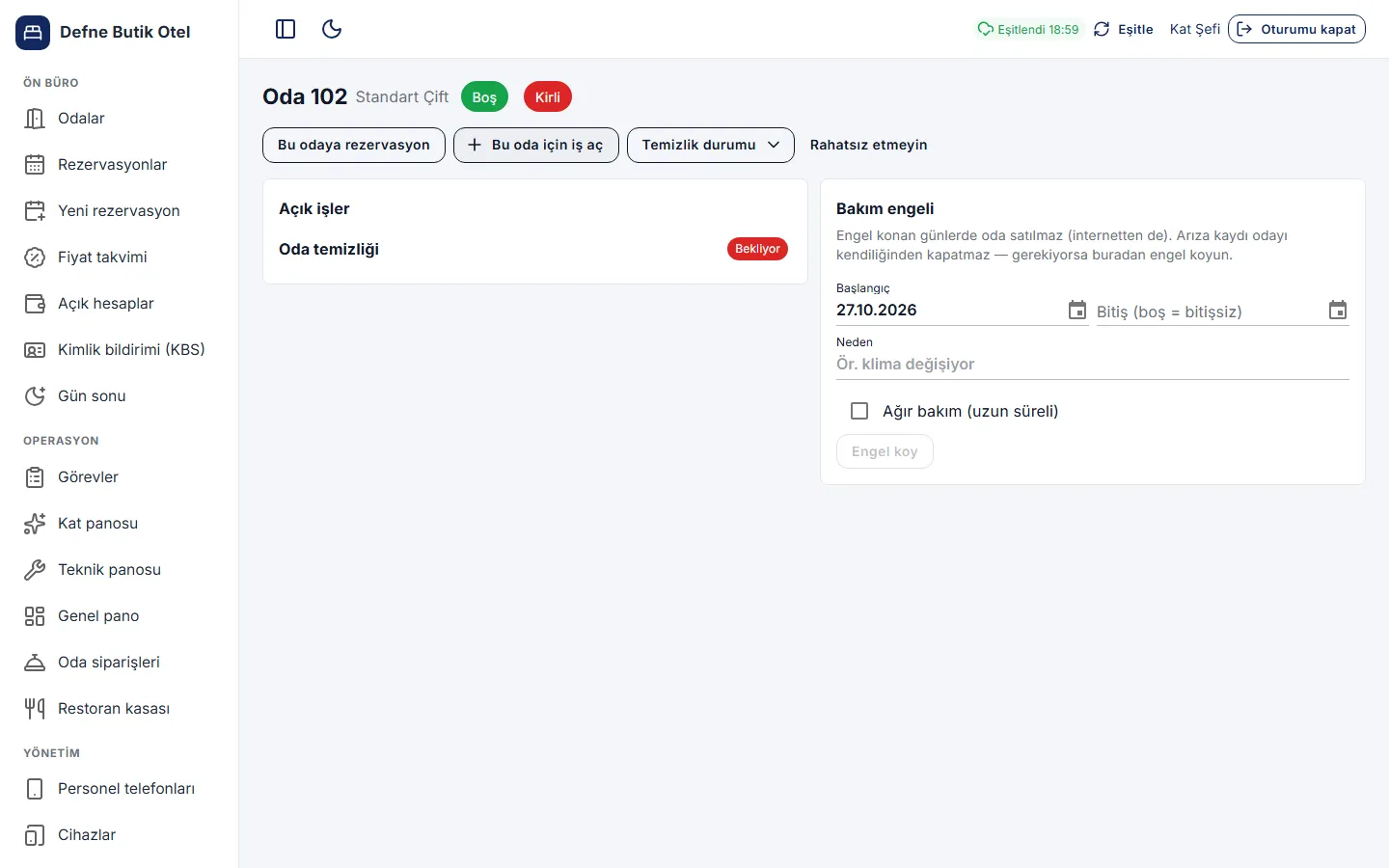1389x868 pixels.
Task: Open the Bitiş date picker calendar icon
Action: 1338,310
